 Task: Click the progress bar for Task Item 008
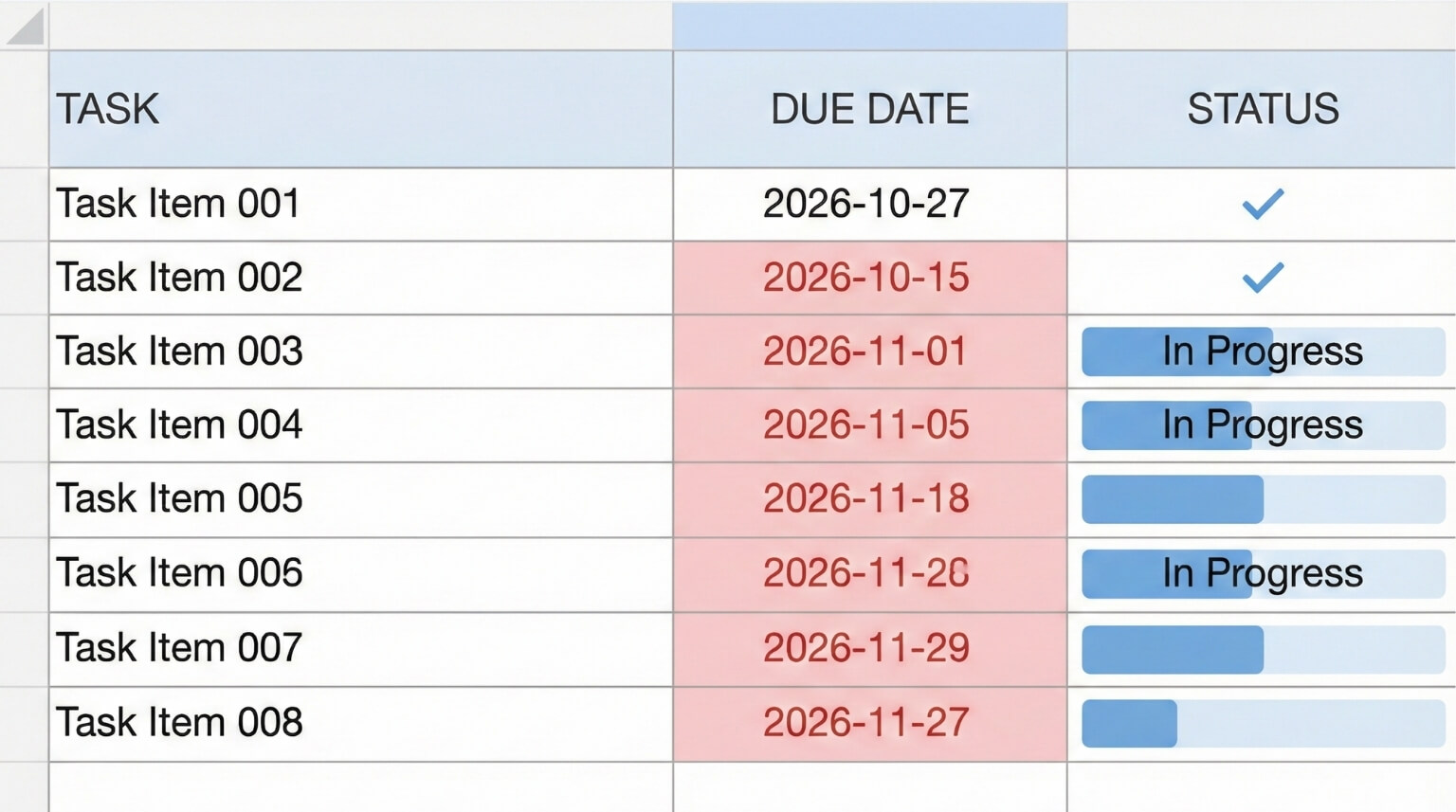tap(1263, 724)
